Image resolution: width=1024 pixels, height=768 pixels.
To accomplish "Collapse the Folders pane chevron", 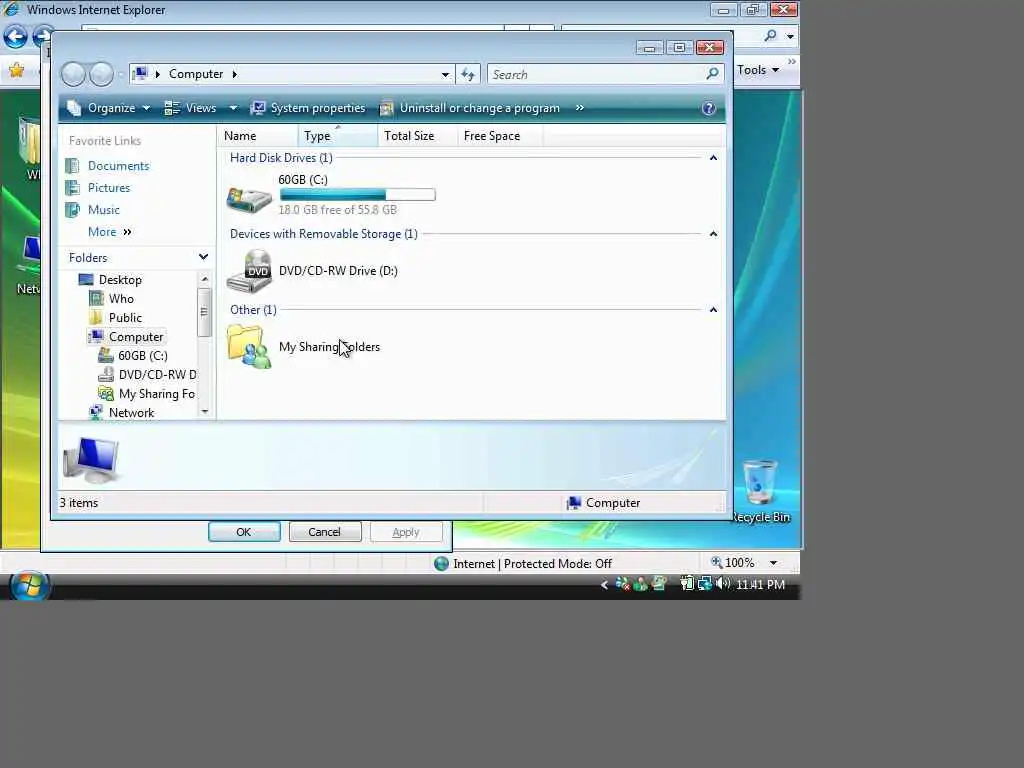I will (203, 257).
